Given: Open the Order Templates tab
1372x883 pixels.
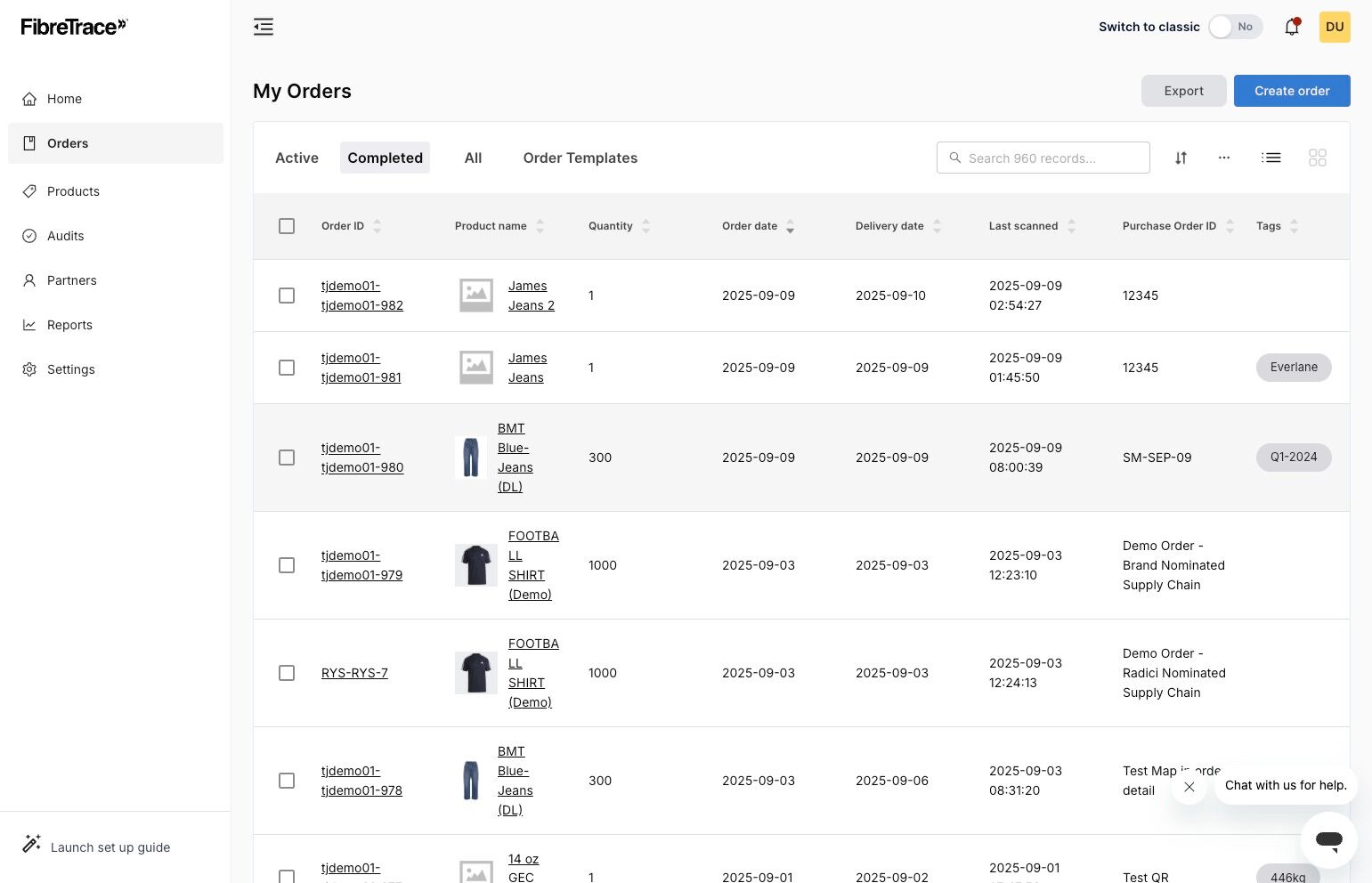Looking at the screenshot, I should tap(580, 158).
